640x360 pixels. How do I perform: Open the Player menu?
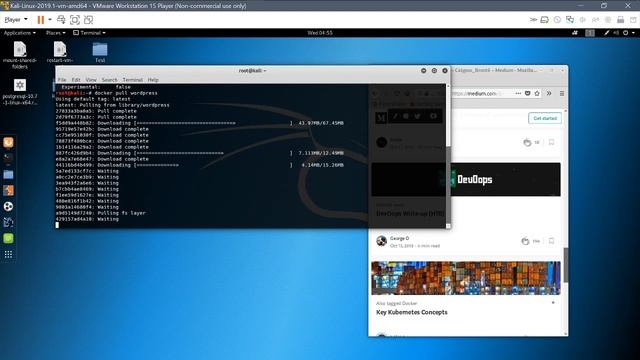pos(16,20)
